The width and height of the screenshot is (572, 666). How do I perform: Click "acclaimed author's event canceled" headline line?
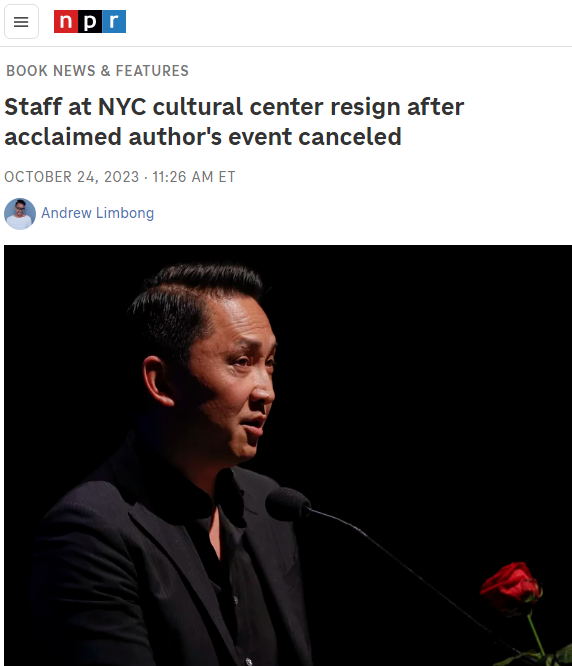[203, 137]
